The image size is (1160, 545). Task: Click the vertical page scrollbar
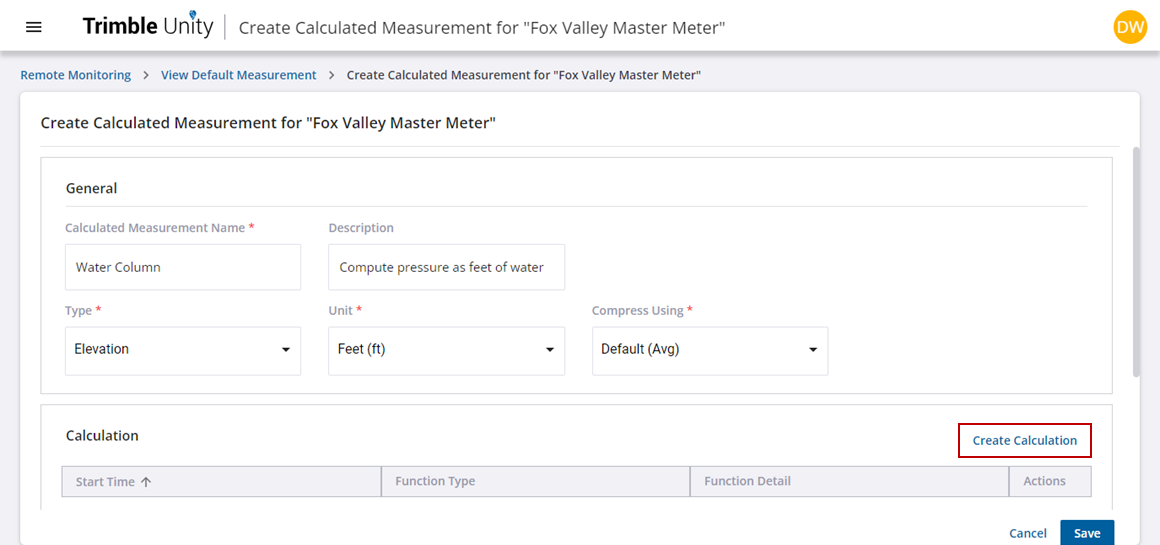[1136, 262]
